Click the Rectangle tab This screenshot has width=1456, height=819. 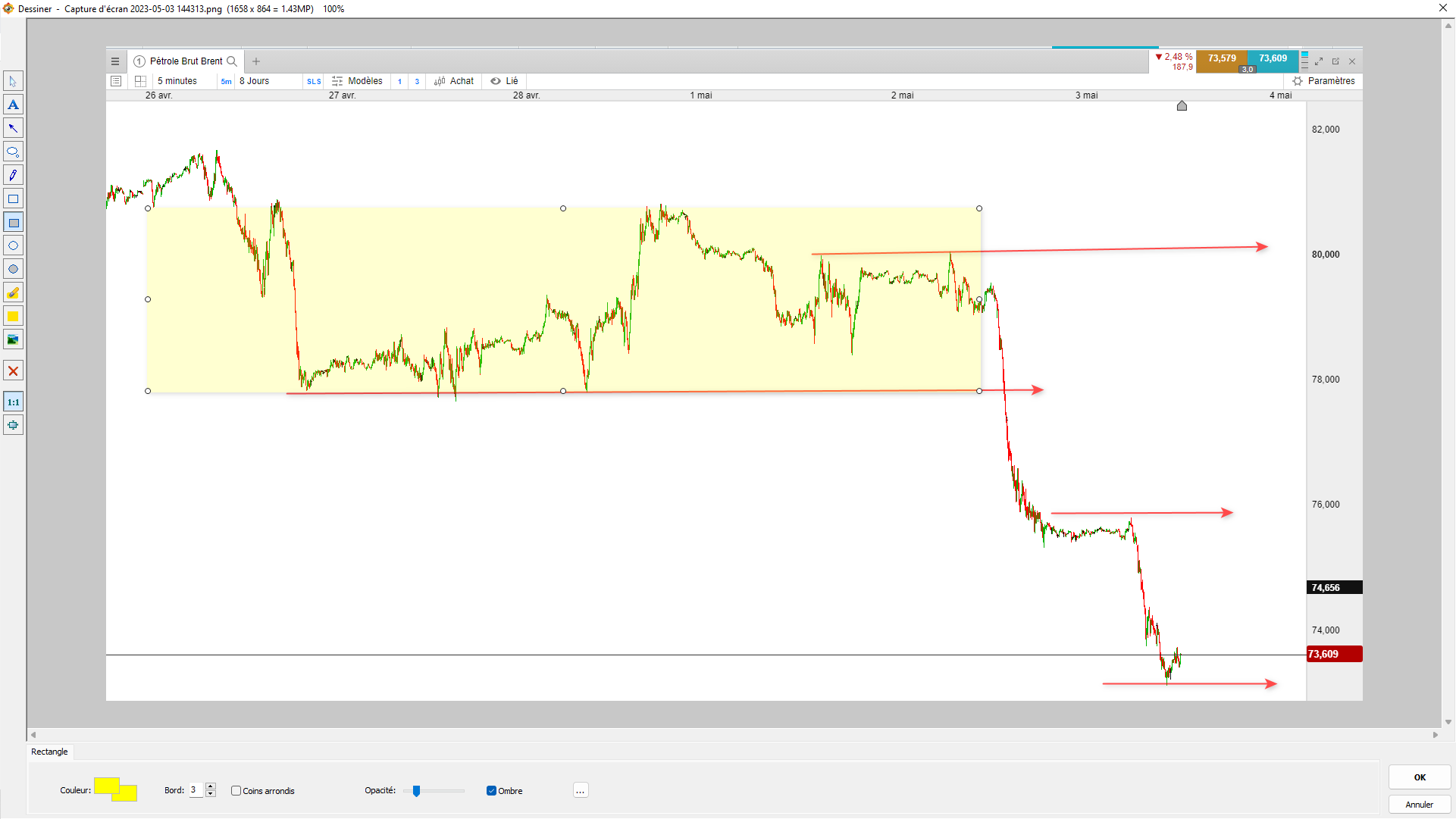[49, 752]
